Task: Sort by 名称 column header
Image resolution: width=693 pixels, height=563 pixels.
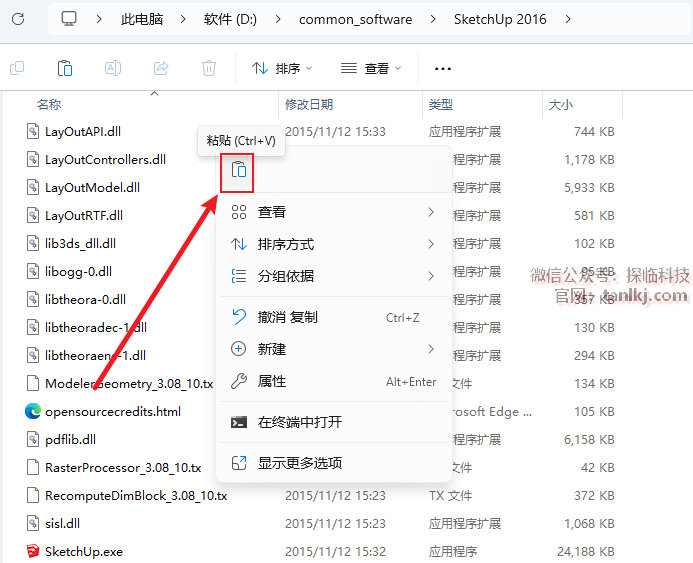Action: tap(49, 105)
